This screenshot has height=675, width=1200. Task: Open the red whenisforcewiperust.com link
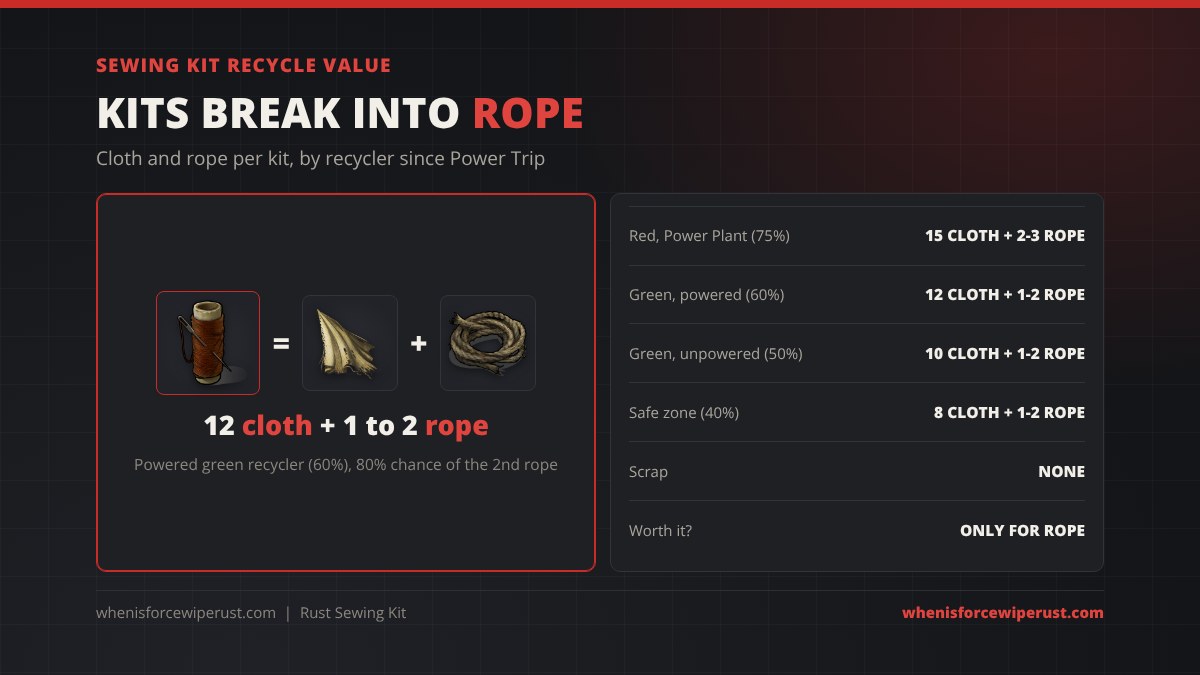[x=1003, y=613]
